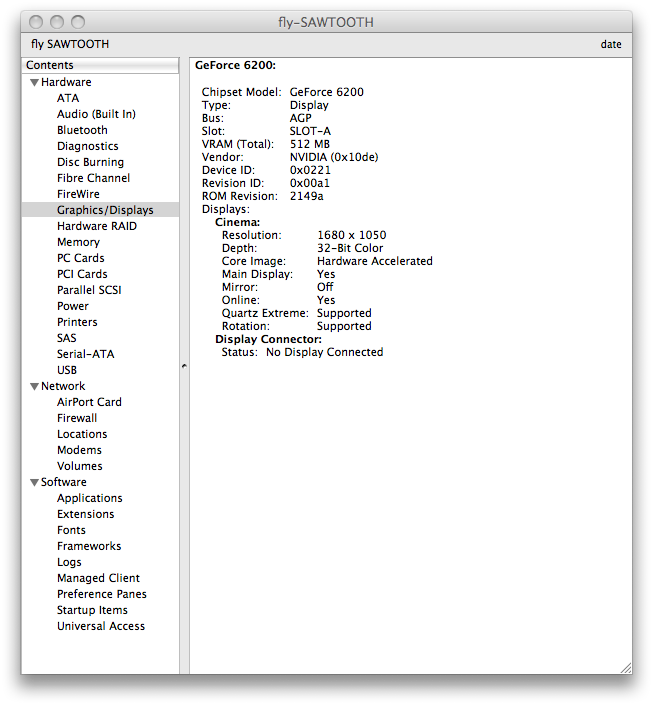Click vendor value NVIDIA (0x10de)
This screenshot has height=705, width=653.
[334, 157]
